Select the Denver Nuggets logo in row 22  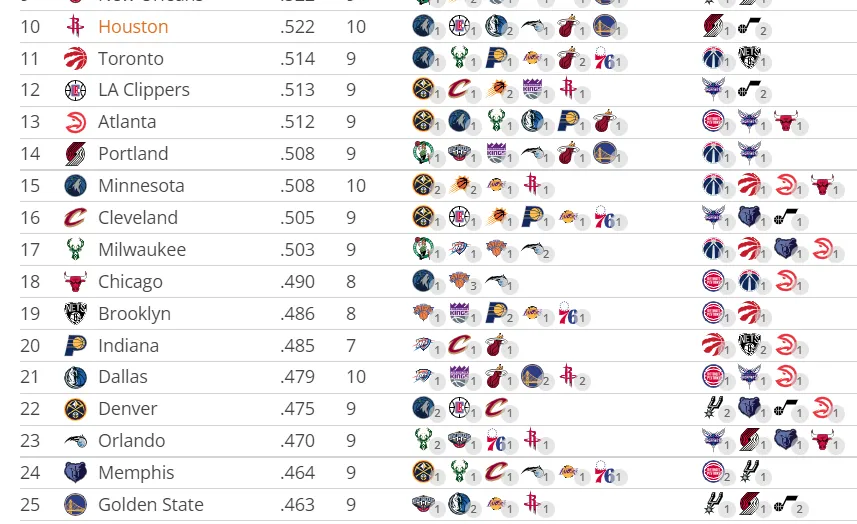coord(75,409)
